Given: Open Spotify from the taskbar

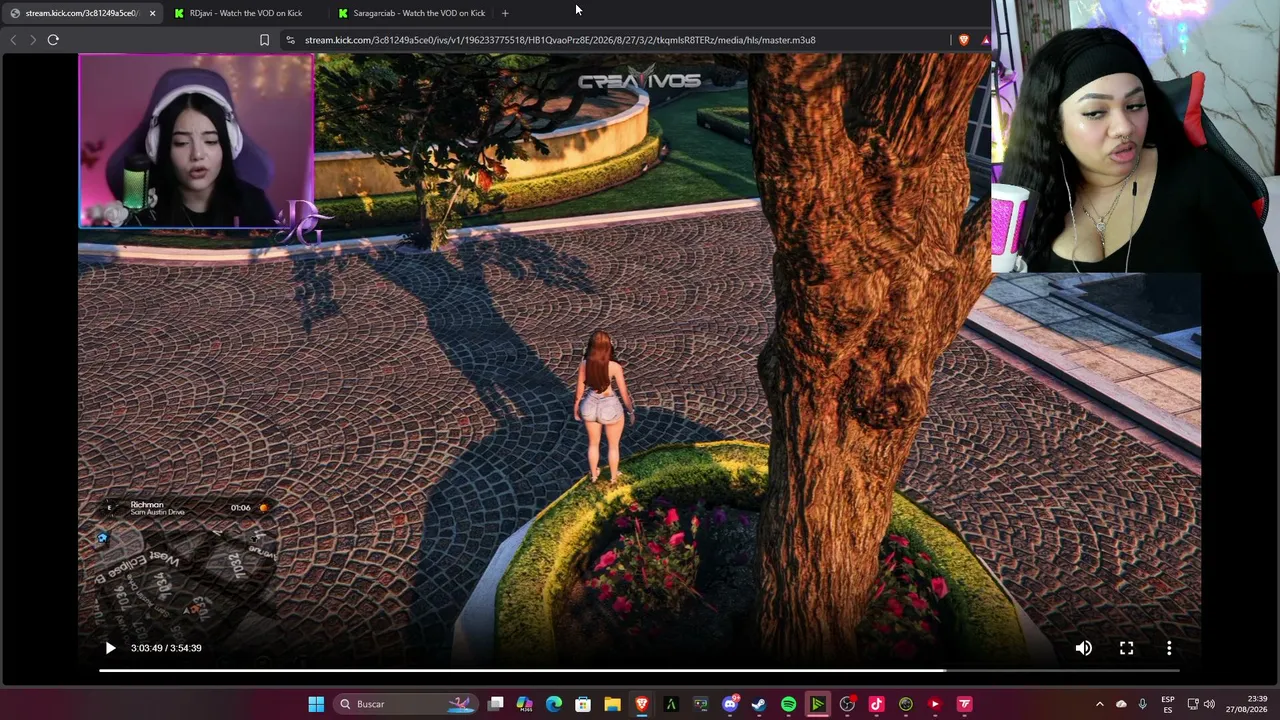Looking at the screenshot, I should point(788,704).
